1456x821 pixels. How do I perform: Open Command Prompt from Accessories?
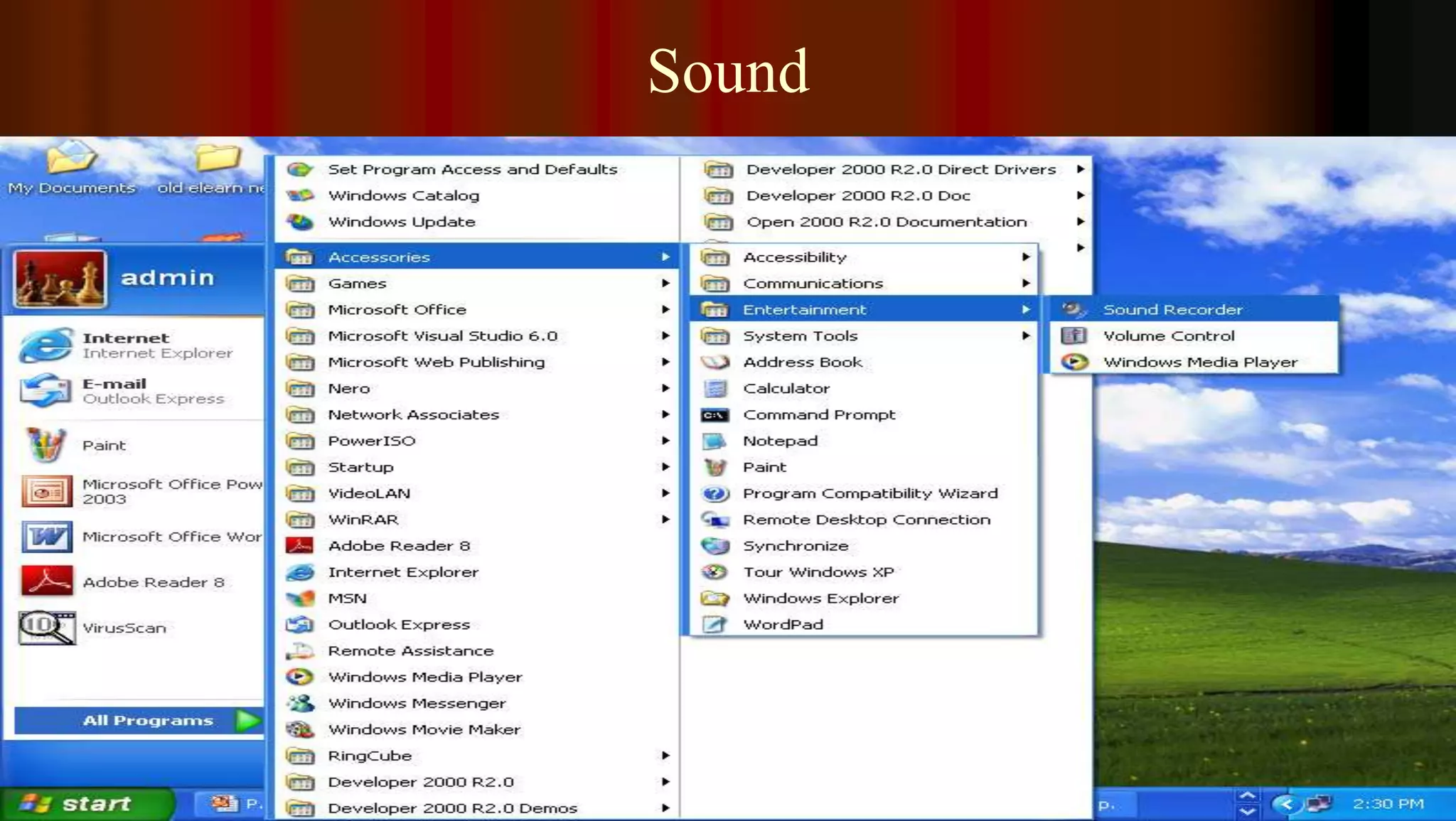pyautogui.click(x=818, y=414)
